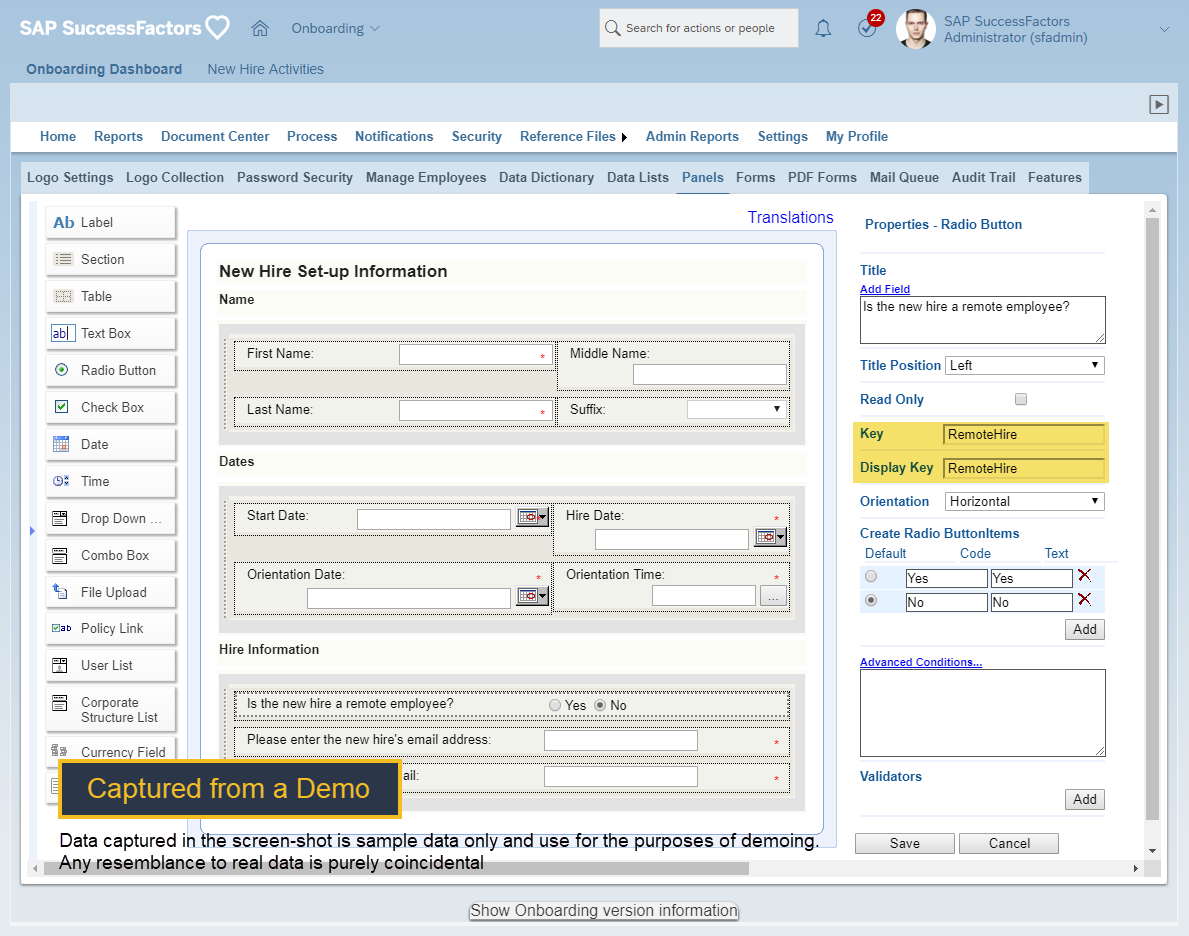The image size is (1189, 936).
Task: Open the Security menu
Action: click(x=476, y=137)
